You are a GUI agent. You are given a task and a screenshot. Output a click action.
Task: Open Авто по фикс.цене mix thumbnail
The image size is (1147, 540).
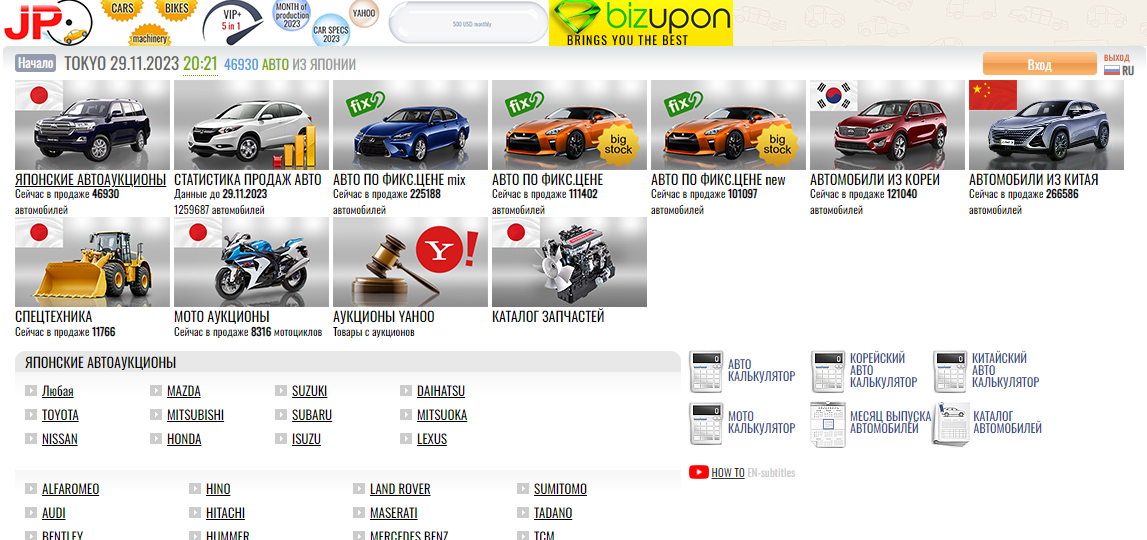coord(410,125)
